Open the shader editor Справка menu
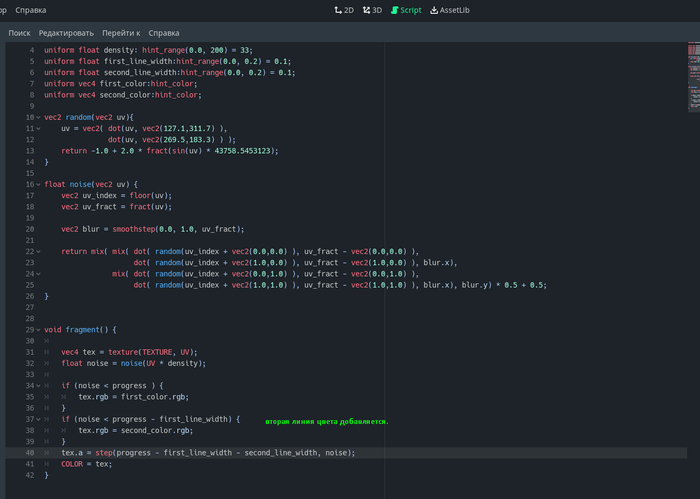This screenshot has height=499, width=700. click(x=164, y=33)
